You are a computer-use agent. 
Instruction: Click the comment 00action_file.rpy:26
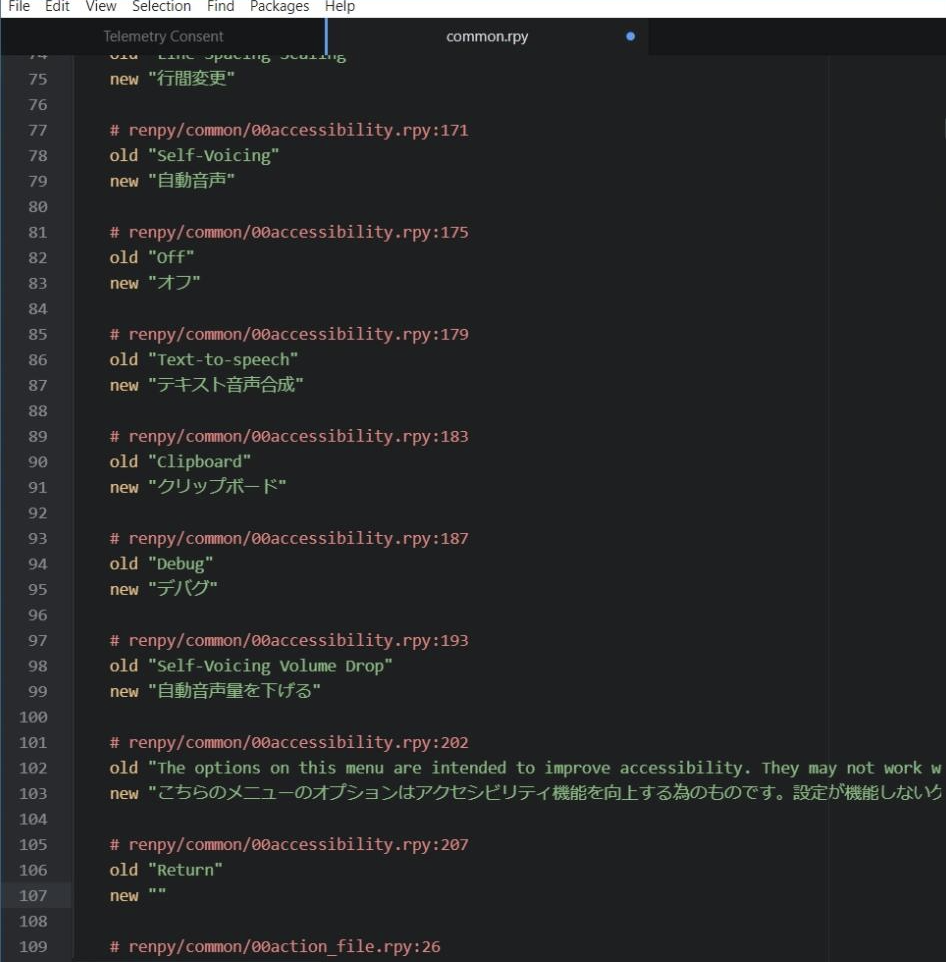[275, 947]
